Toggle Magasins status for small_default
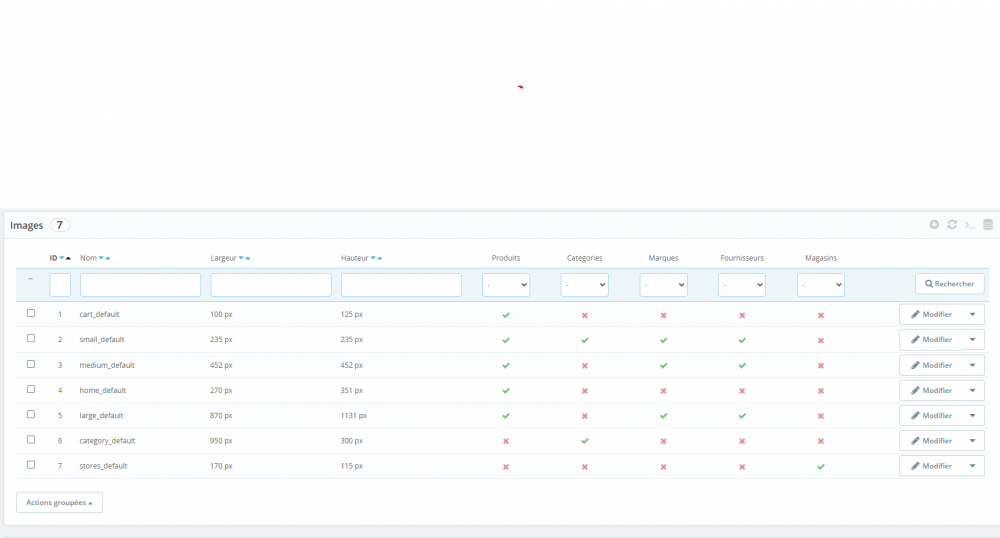The image size is (1000, 538). (821, 340)
